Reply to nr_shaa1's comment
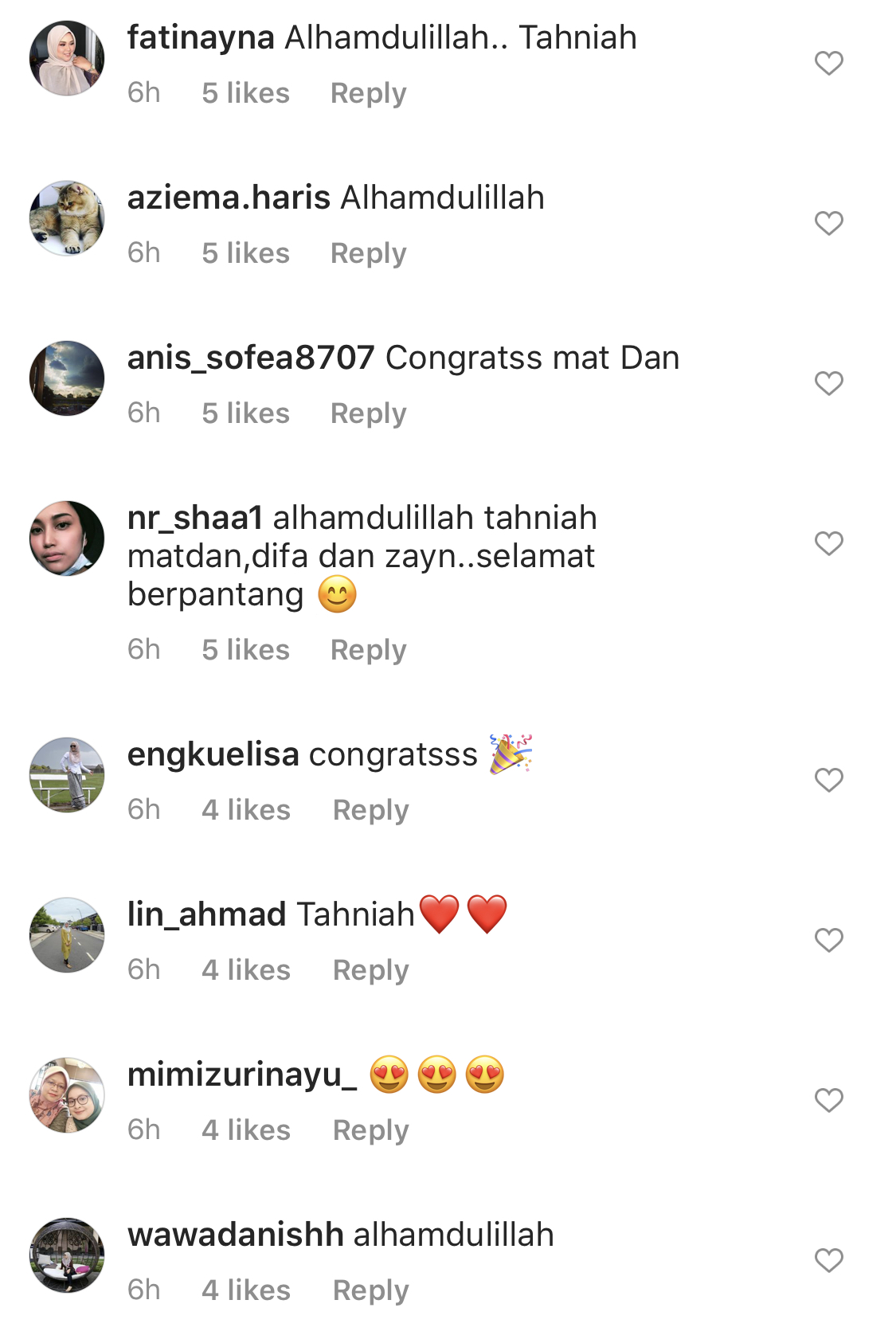 click(x=368, y=651)
